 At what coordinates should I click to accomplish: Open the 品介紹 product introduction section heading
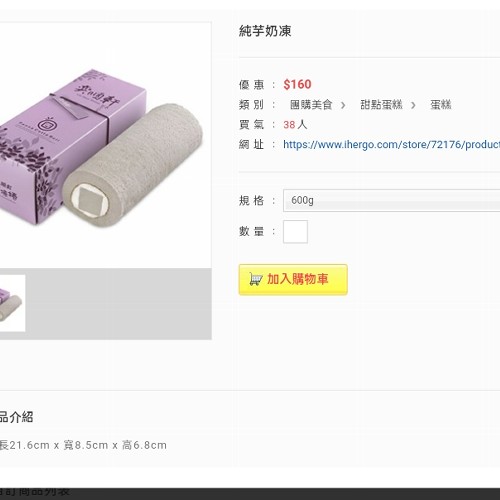[16, 417]
